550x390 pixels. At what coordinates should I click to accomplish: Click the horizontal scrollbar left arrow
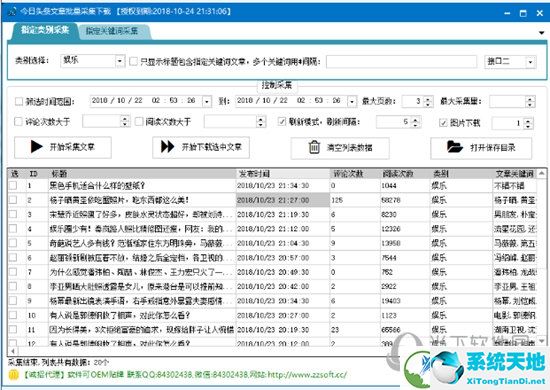13,351
